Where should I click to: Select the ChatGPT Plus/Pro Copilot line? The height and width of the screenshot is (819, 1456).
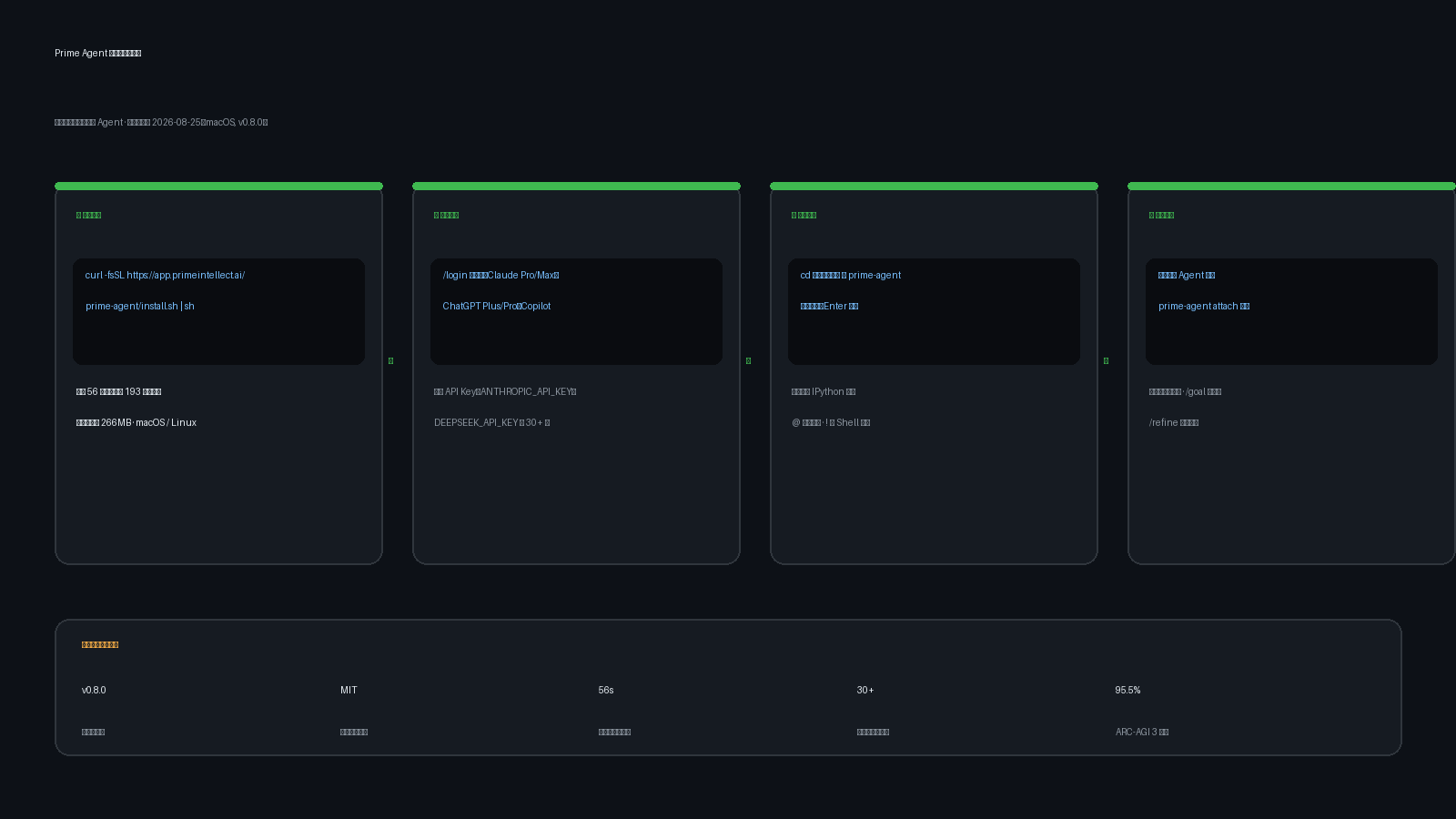[x=497, y=306]
